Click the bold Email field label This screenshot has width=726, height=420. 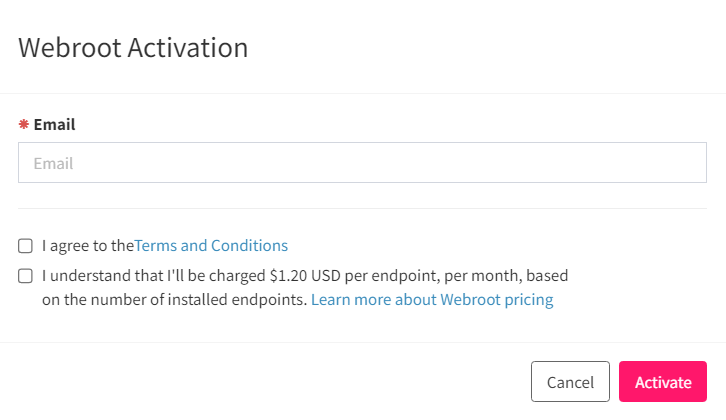pyautogui.click(x=54, y=124)
